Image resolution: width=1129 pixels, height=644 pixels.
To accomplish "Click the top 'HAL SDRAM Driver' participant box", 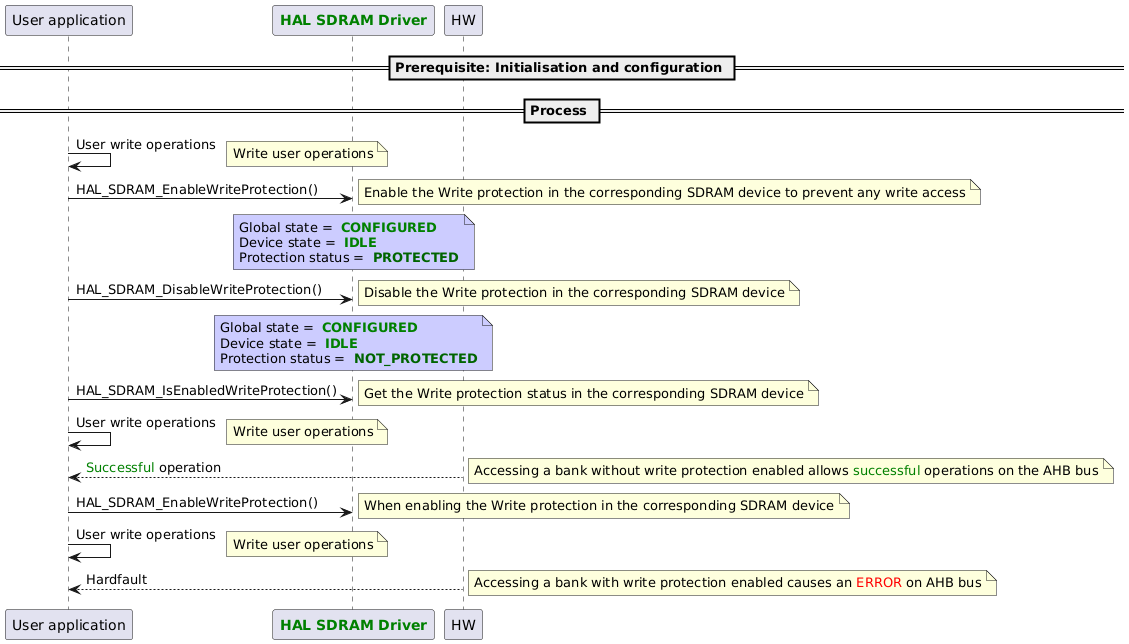I will pos(353,20).
